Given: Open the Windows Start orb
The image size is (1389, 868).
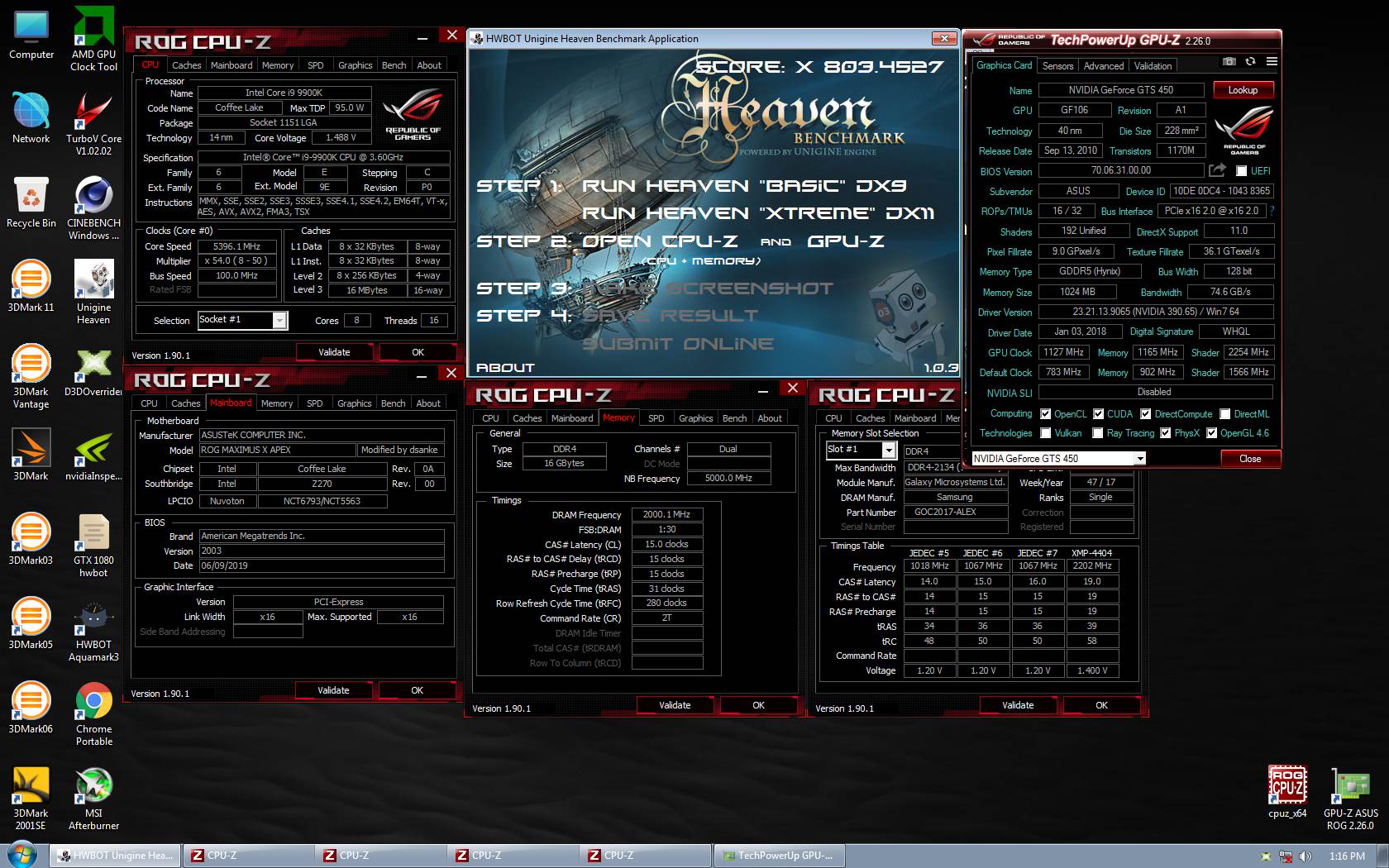Looking at the screenshot, I should click(22, 856).
